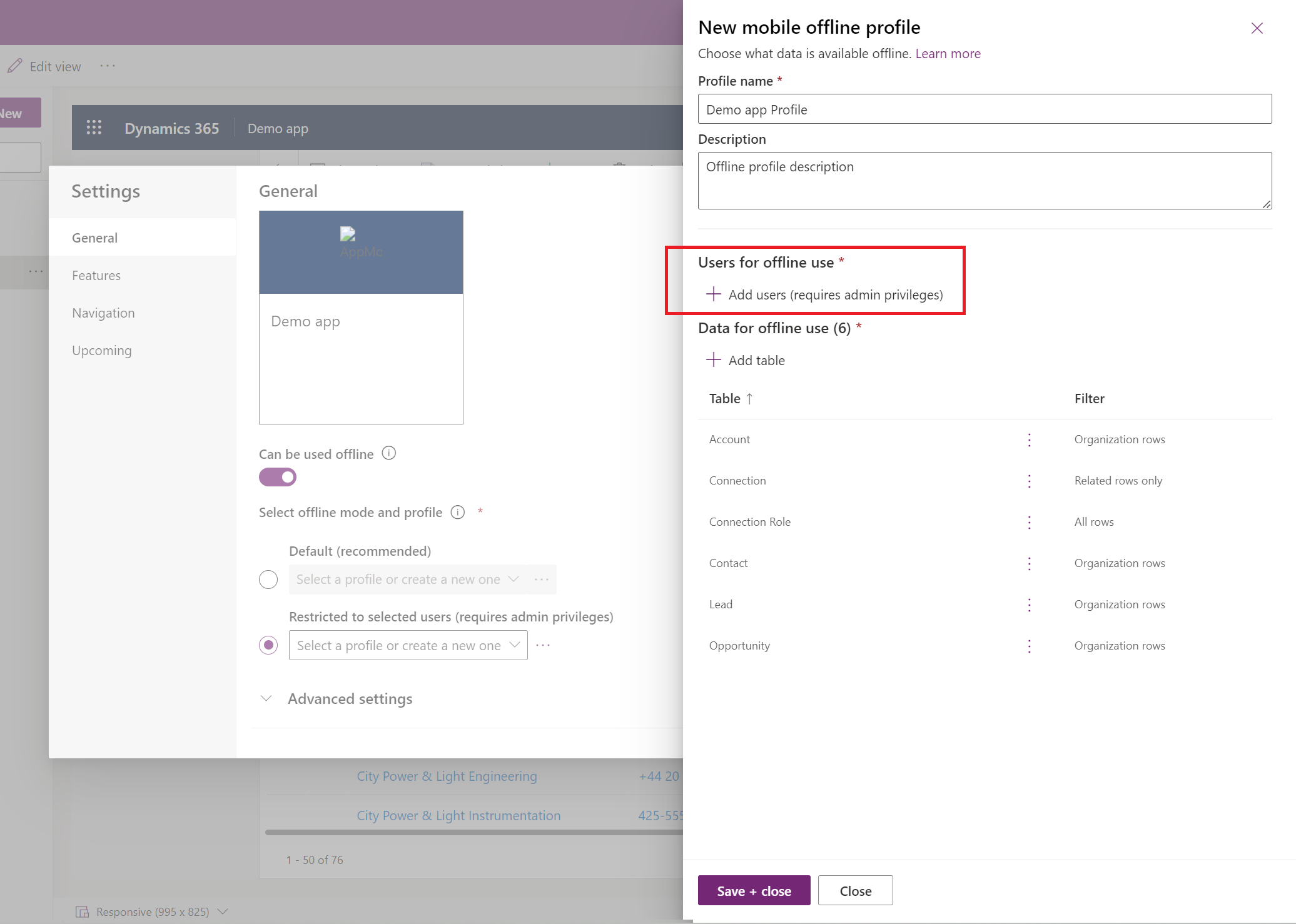Click the Features settings tab
1296x924 pixels.
click(x=97, y=275)
